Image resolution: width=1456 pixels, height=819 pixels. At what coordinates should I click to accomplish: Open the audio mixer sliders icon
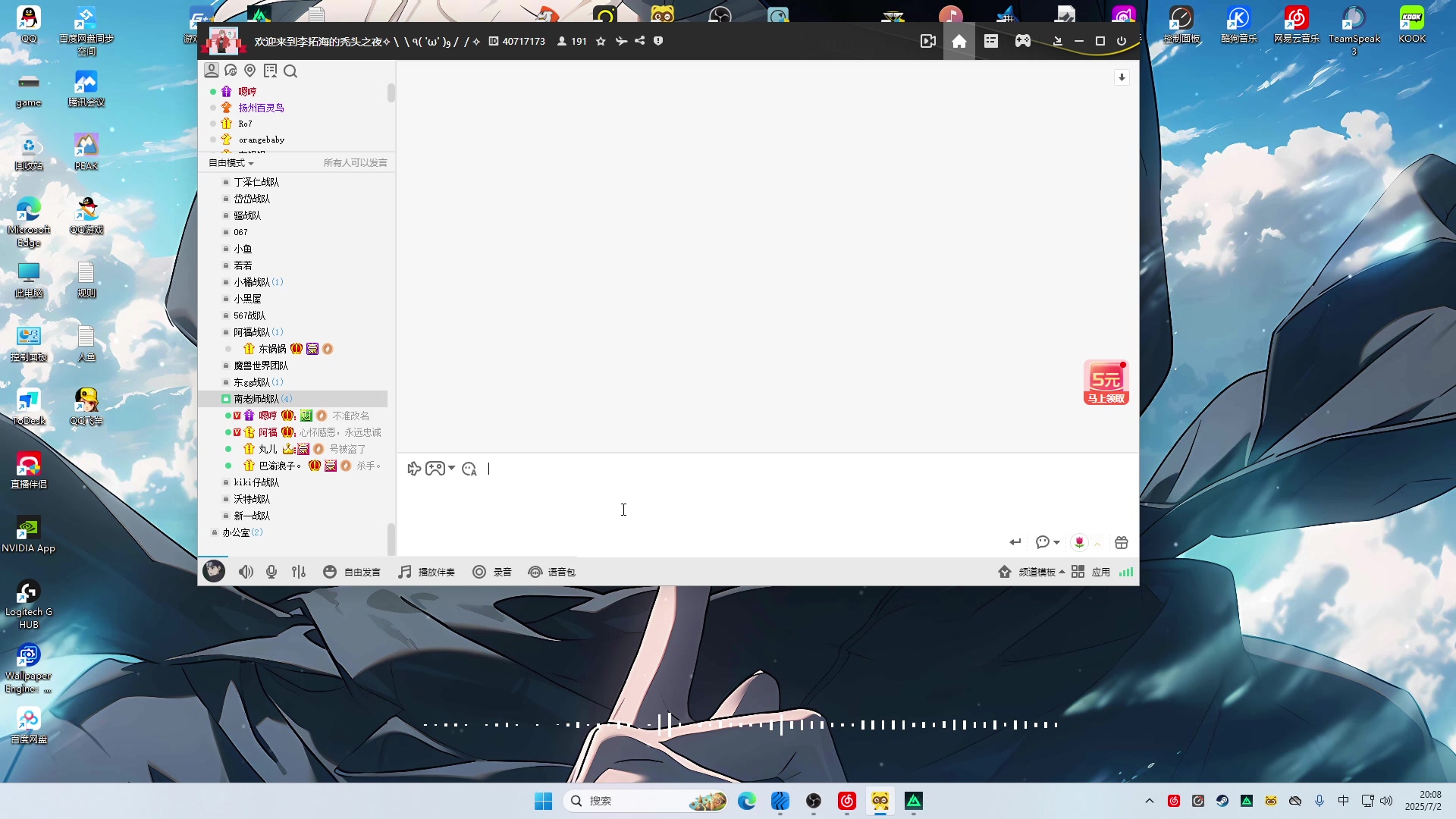pyautogui.click(x=299, y=572)
